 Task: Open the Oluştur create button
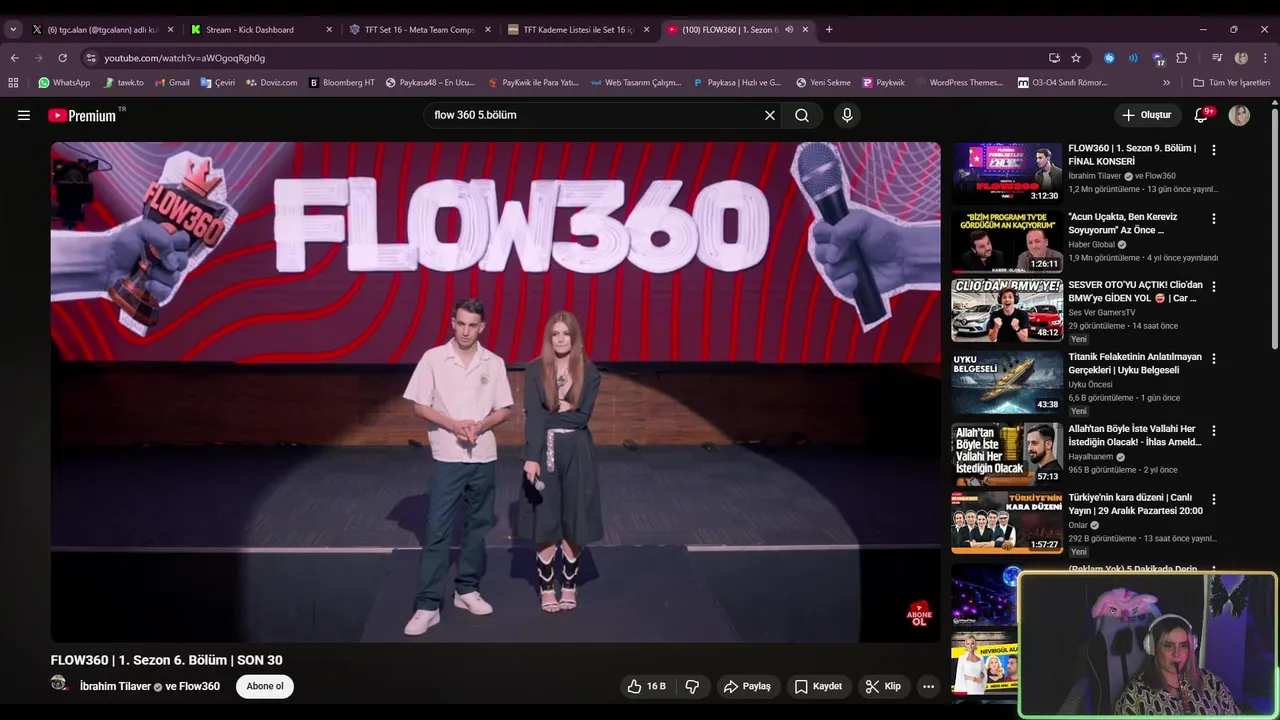[x=1146, y=115]
